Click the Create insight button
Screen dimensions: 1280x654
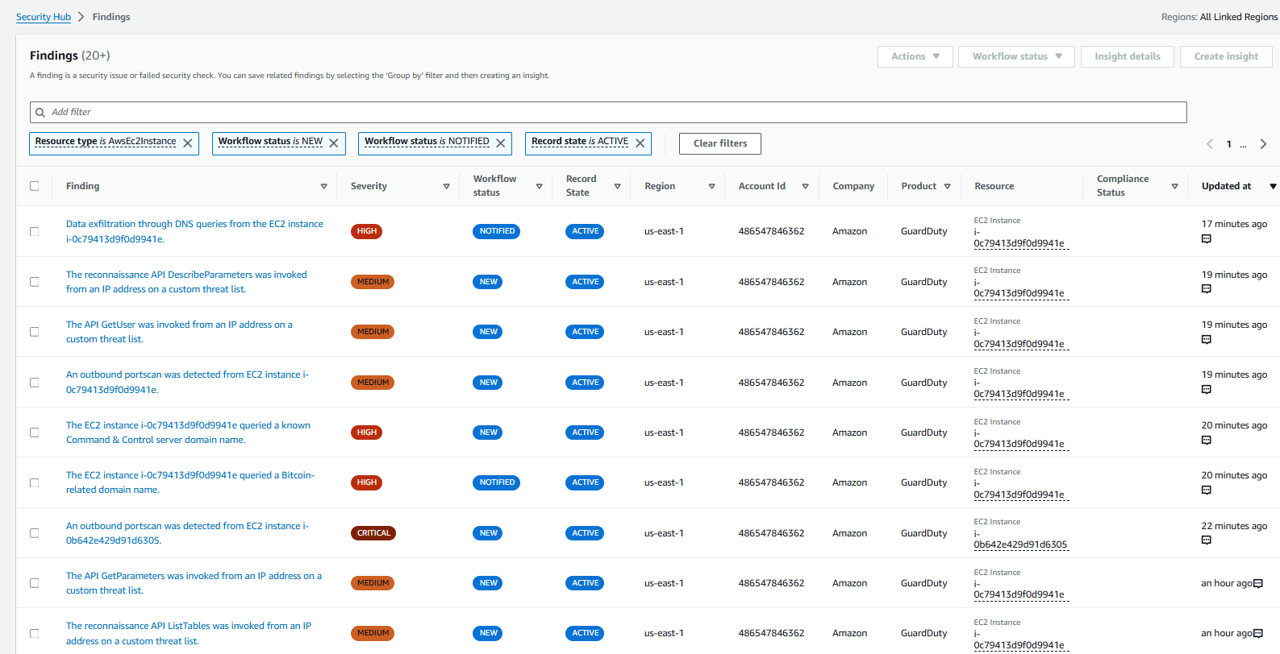1226,56
